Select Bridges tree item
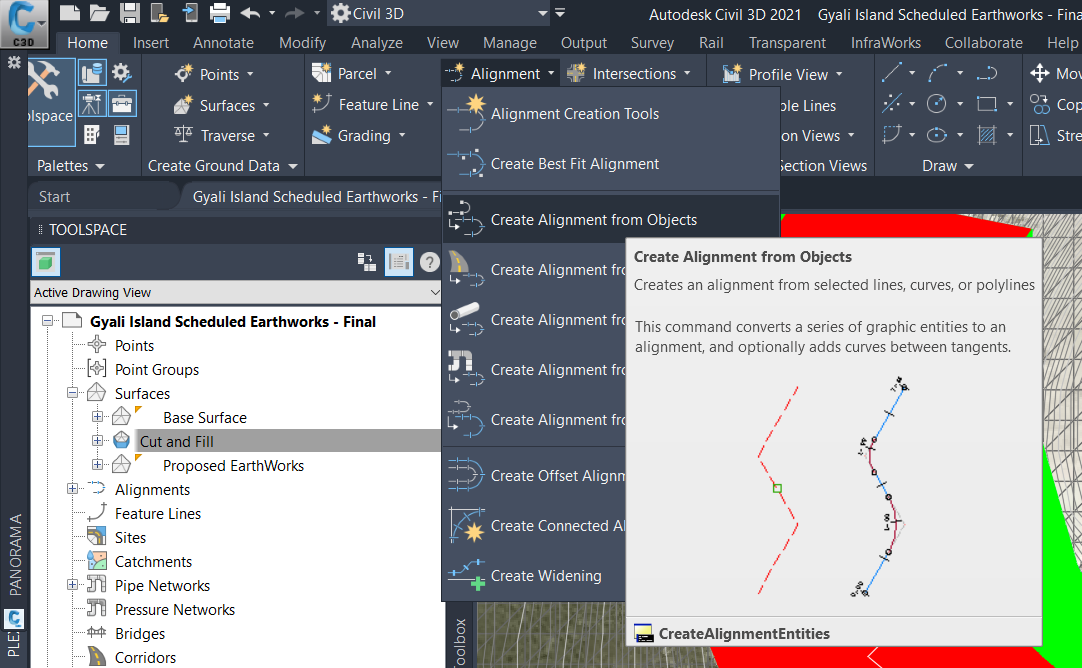 tap(140, 633)
